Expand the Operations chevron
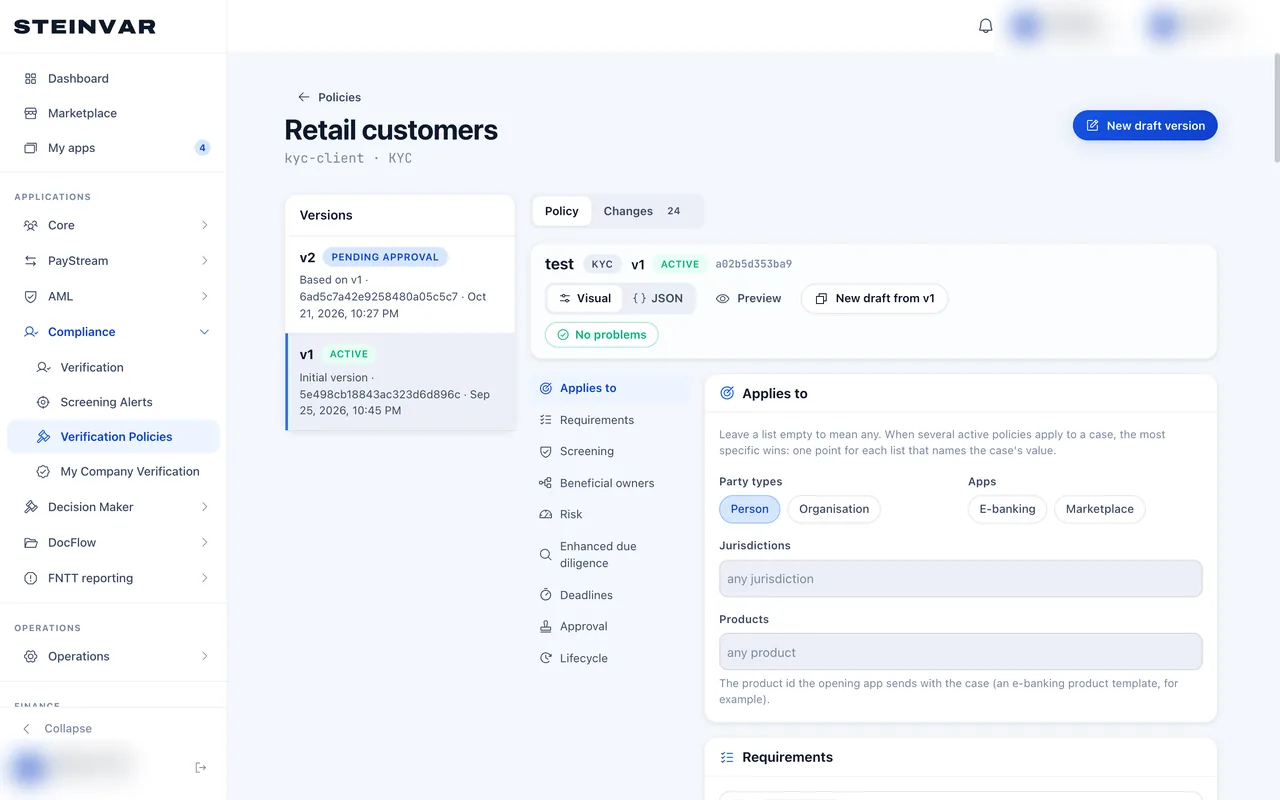The width and height of the screenshot is (1280, 800). click(x=204, y=656)
